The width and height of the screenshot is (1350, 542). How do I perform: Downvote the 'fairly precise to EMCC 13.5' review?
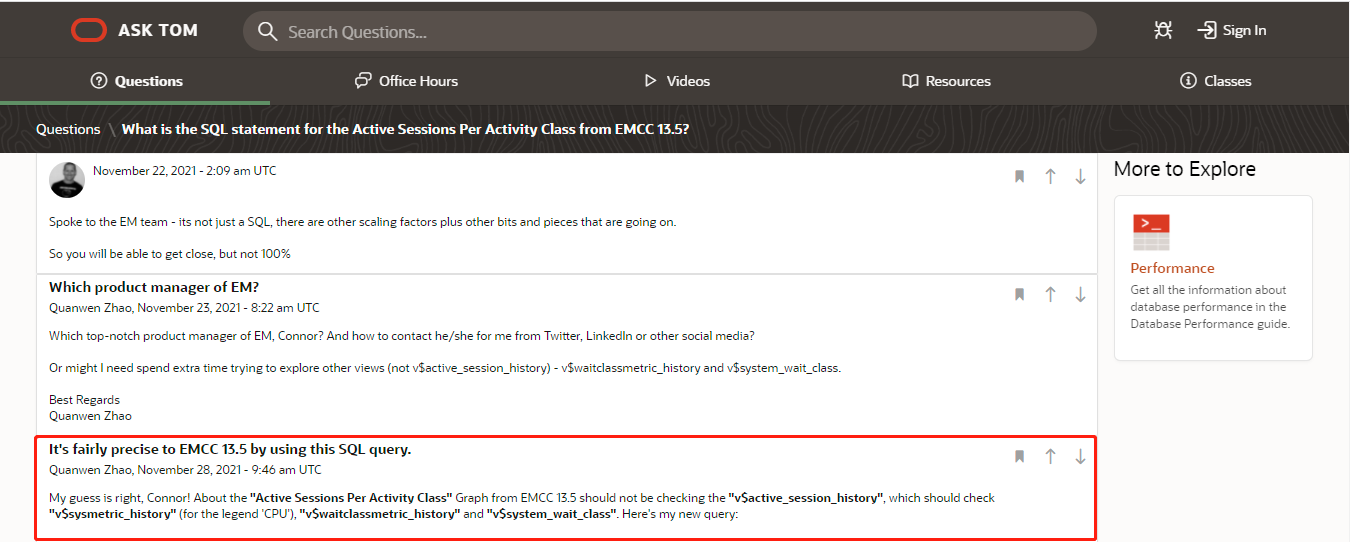point(1080,456)
